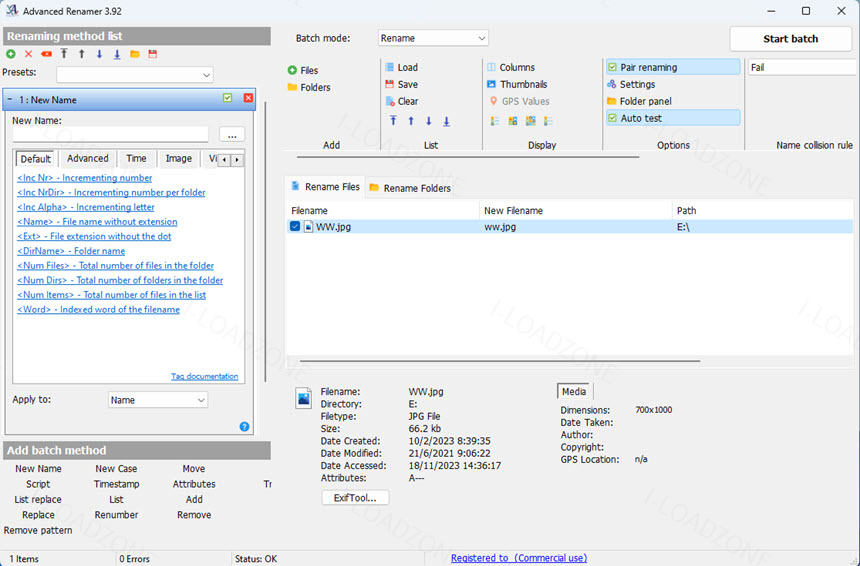Collapse the 1 : New Name method

click(10, 99)
